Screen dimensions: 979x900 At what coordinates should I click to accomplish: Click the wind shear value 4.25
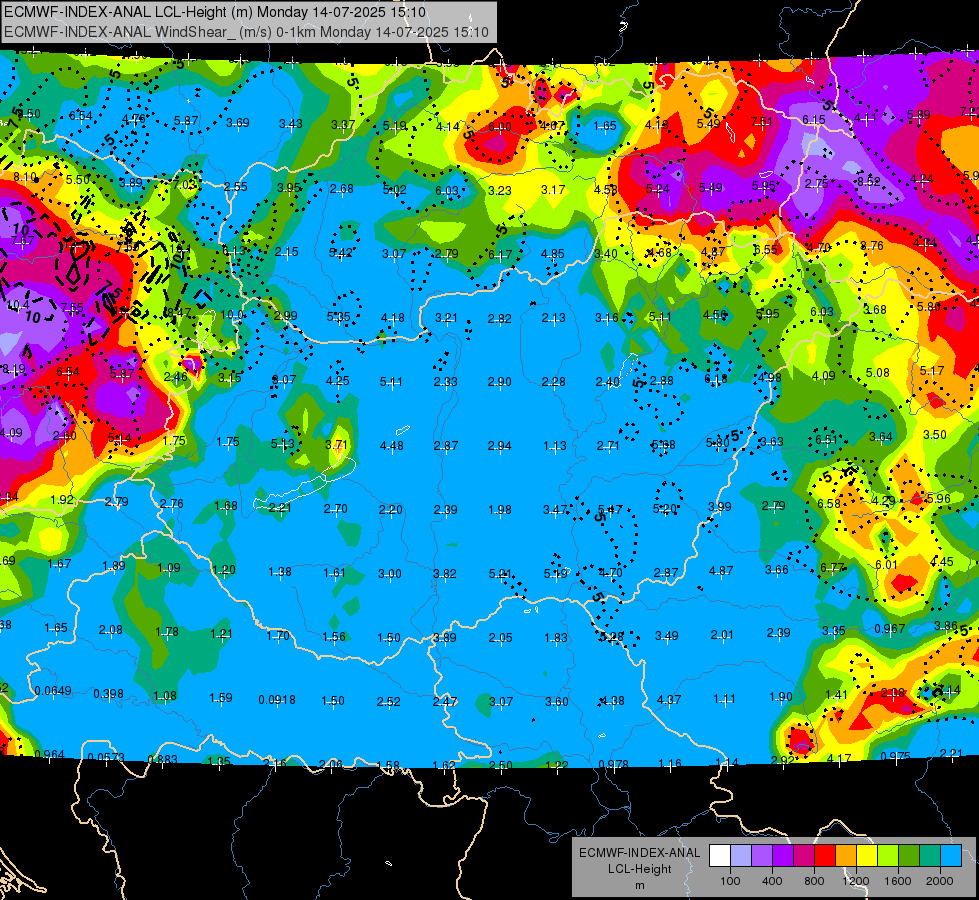337,380
